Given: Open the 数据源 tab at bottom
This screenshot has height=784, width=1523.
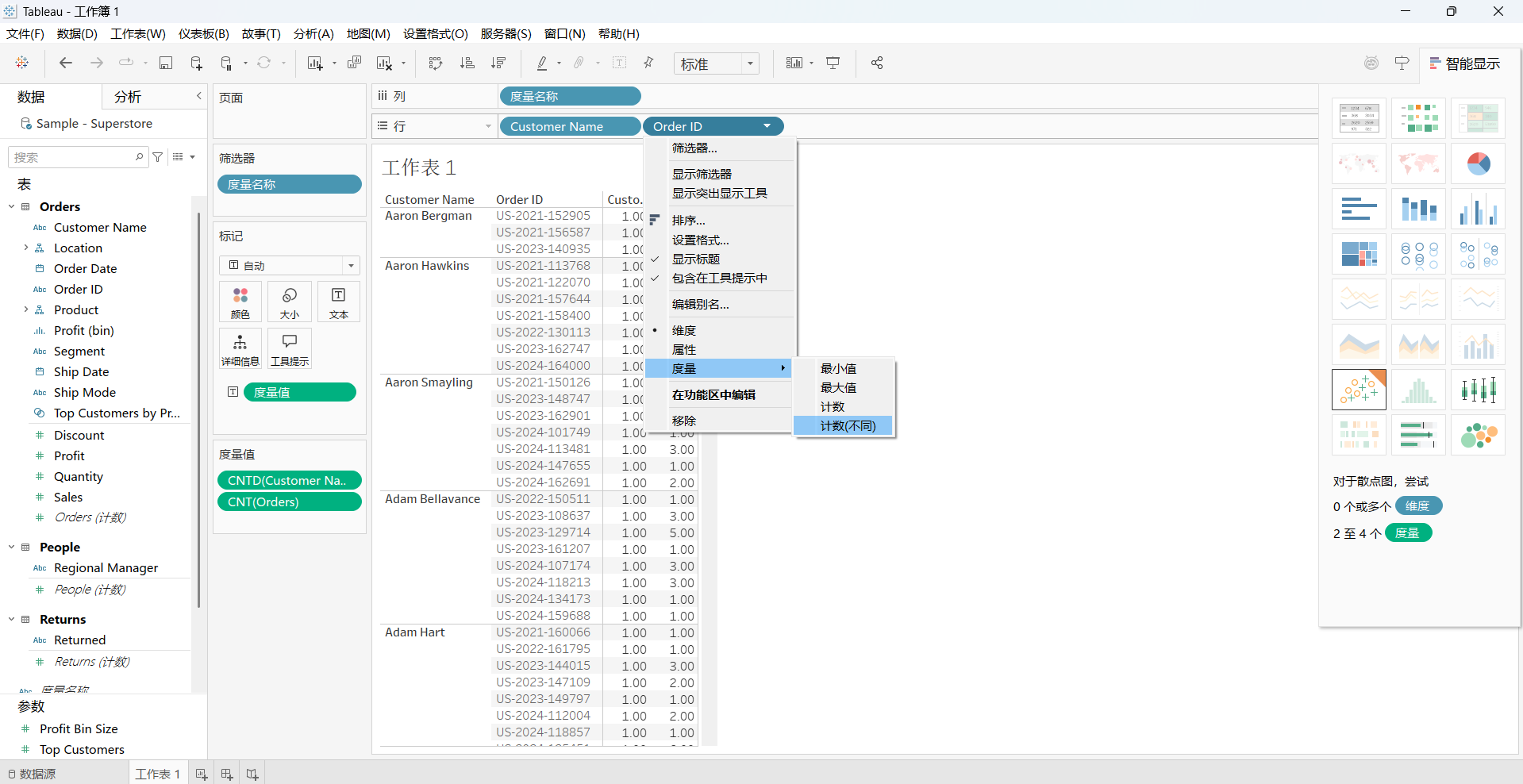Looking at the screenshot, I should tap(32, 774).
